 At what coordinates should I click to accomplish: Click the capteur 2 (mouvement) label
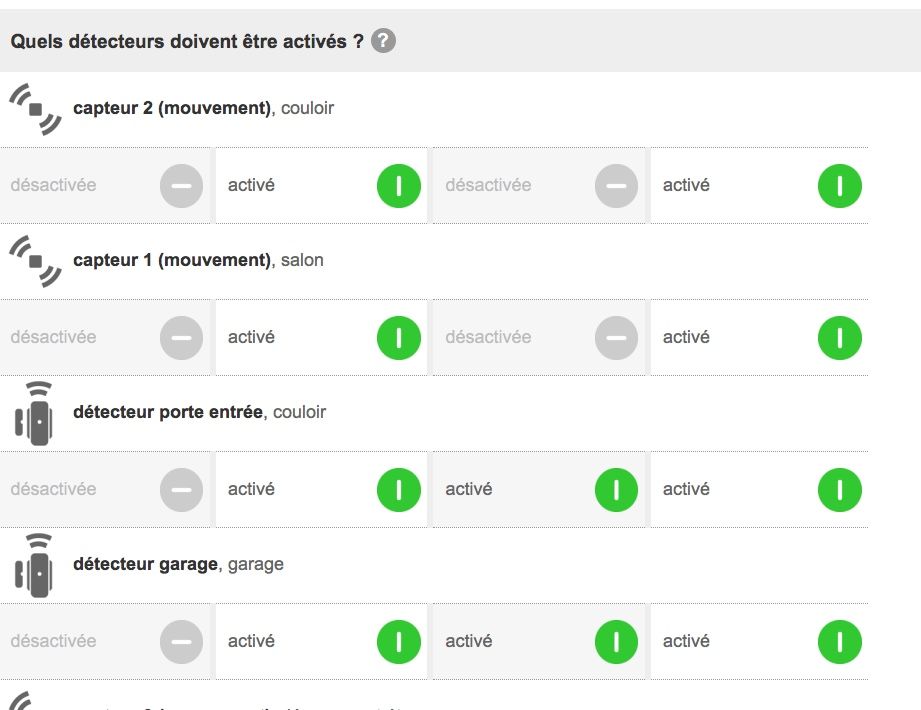[172, 108]
